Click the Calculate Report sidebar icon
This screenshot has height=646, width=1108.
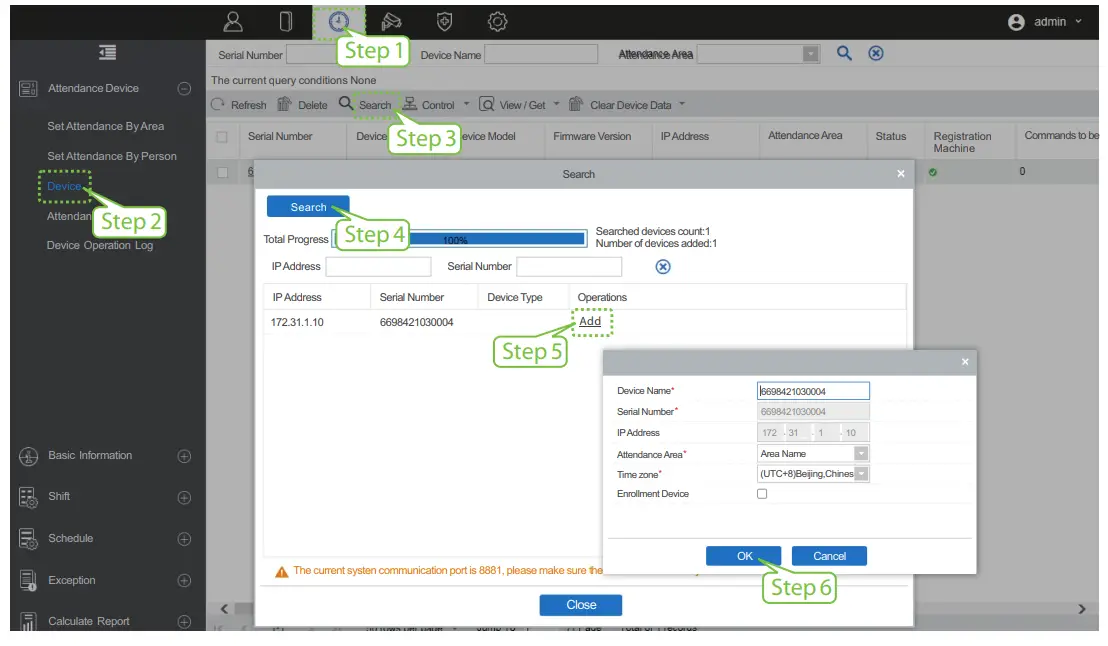click(28, 621)
